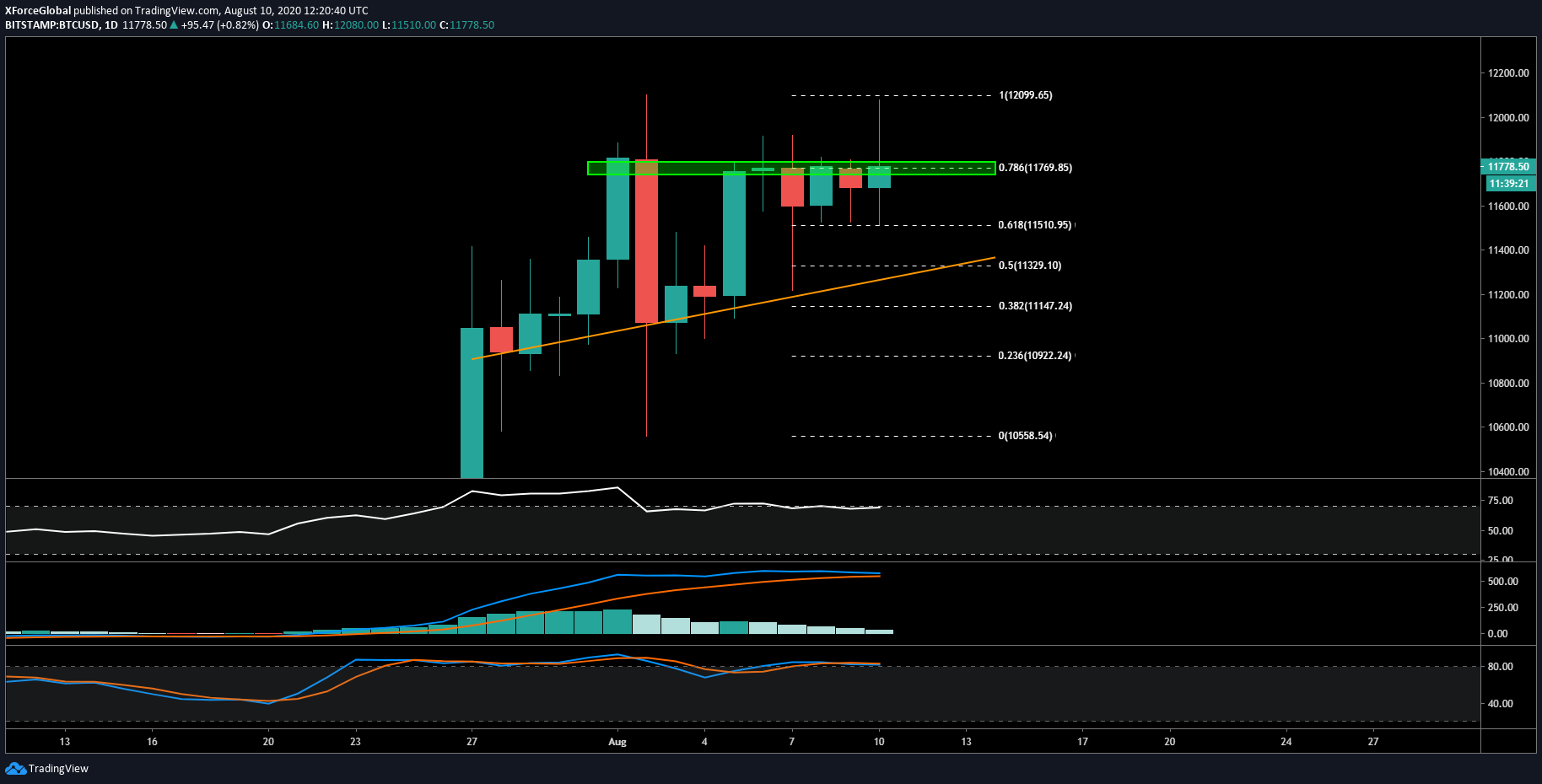Click the 7 date on the time axis
Image resolution: width=1542 pixels, height=784 pixels.
791,742
